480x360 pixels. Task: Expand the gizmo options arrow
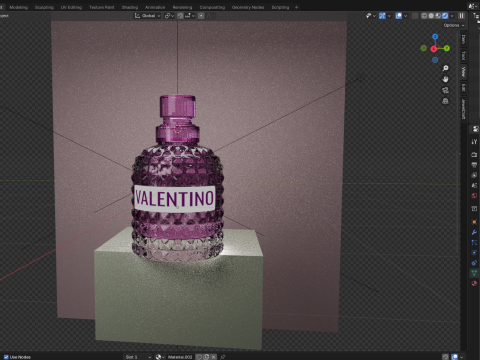tap(389, 16)
